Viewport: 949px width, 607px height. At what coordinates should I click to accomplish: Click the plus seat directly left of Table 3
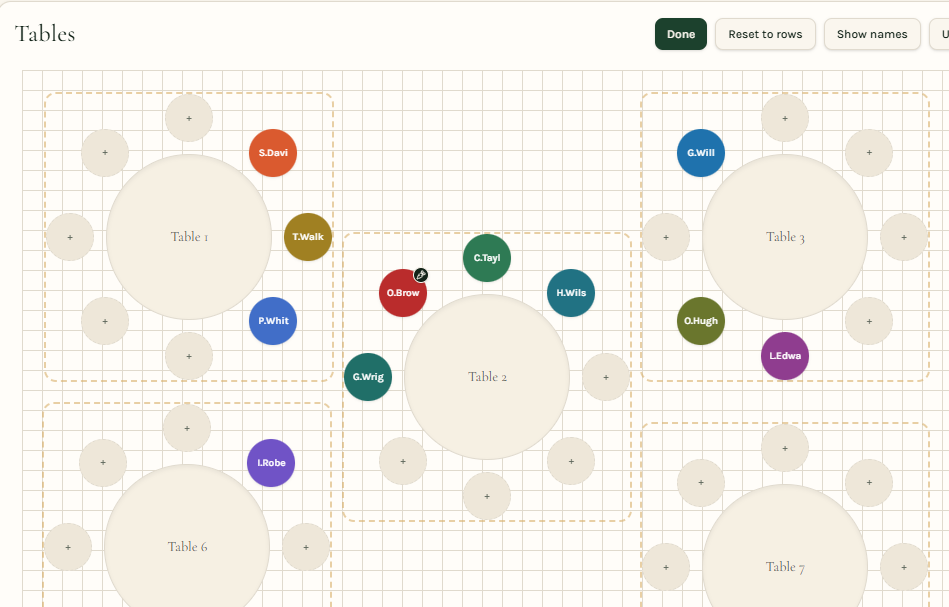tap(666, 237)
